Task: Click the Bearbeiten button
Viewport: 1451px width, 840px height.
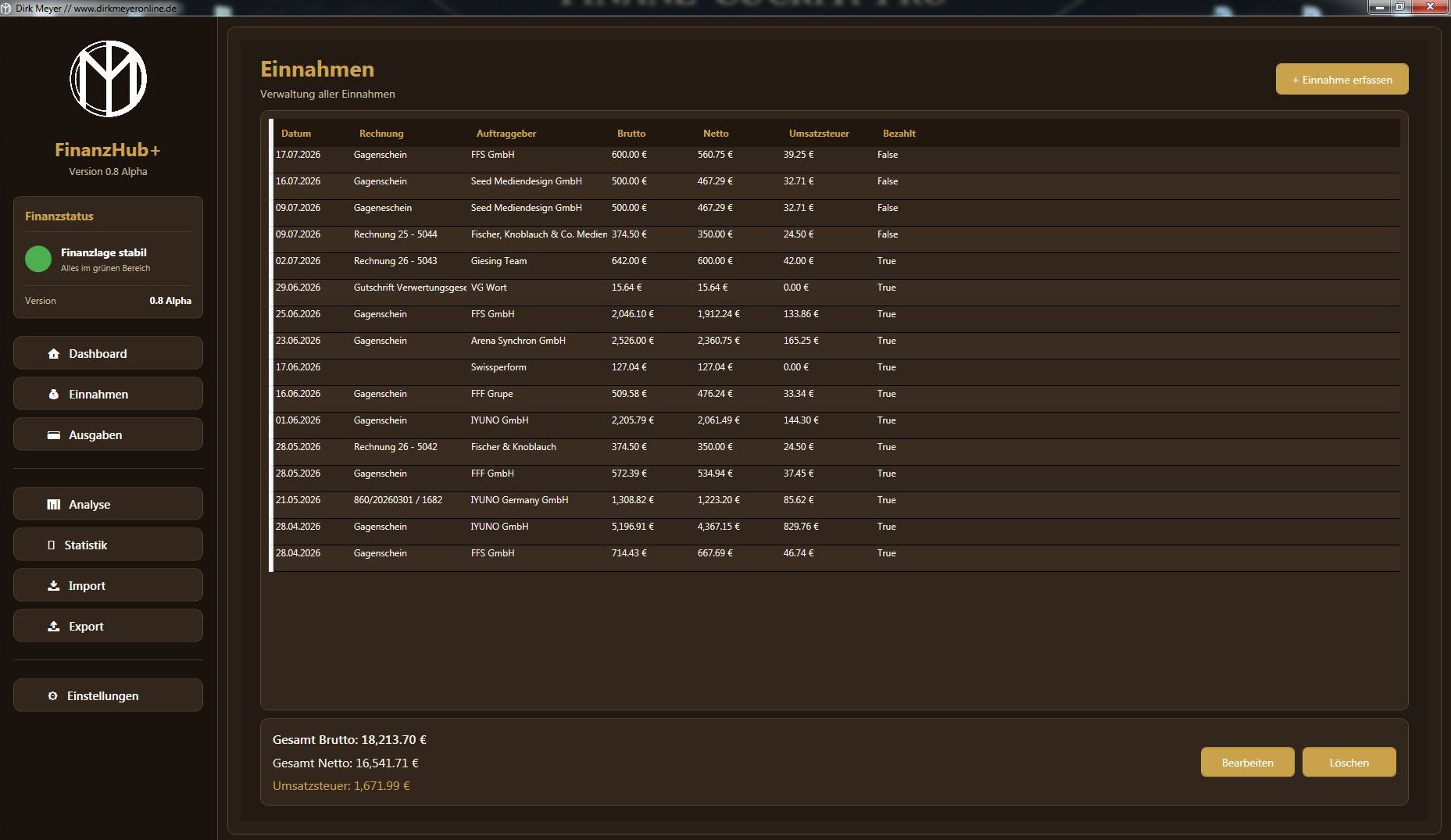Action: pyautogui.click(x=1247, y=763)
